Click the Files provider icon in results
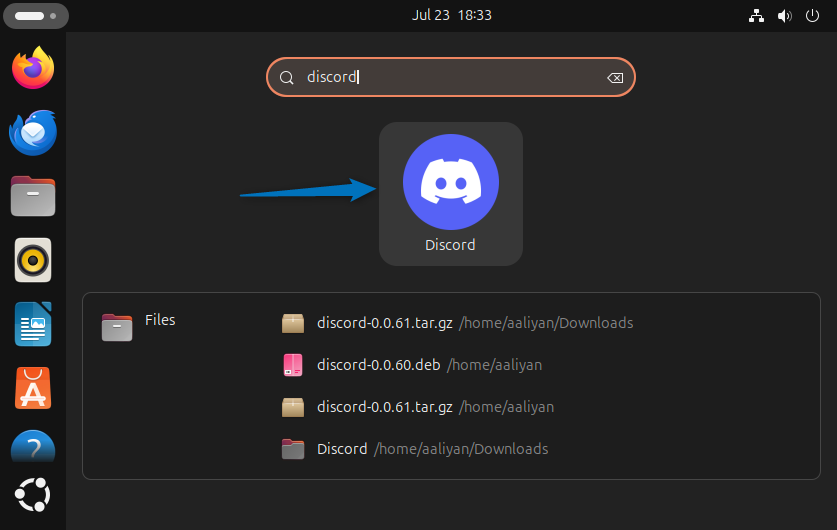The height and width of the screenshot is (530, 837). pyautogui.click(x=117, y=327)
